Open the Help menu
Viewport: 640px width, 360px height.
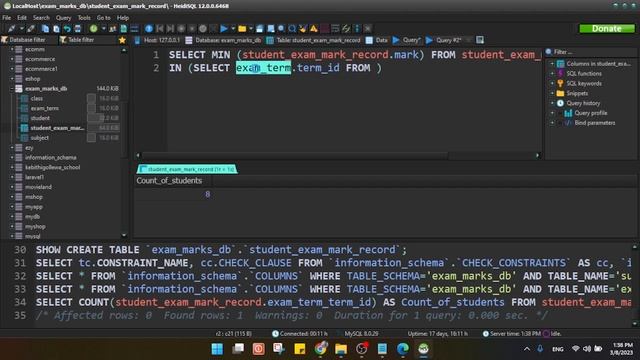(x=123, y=18)
